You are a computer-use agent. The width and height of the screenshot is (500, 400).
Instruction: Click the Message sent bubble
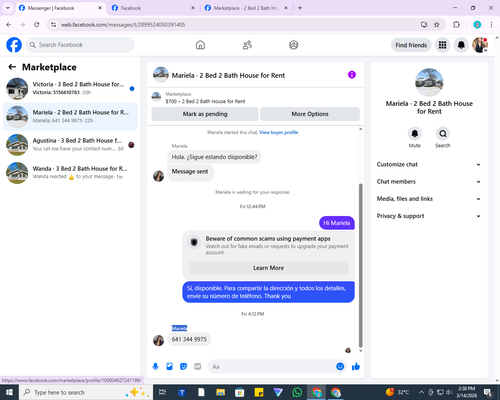(x=190, y=173)
